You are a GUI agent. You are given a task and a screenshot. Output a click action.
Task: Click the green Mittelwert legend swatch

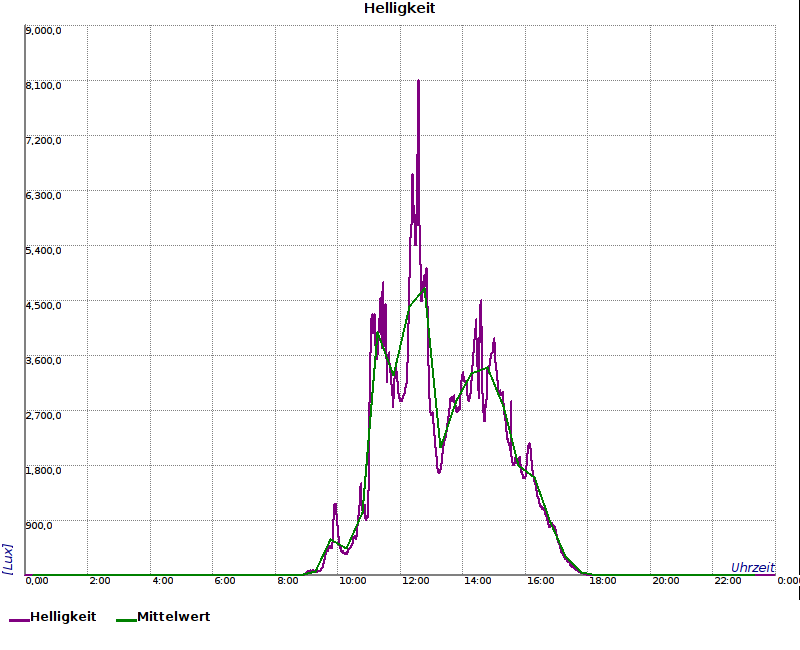tap(126, 620)
